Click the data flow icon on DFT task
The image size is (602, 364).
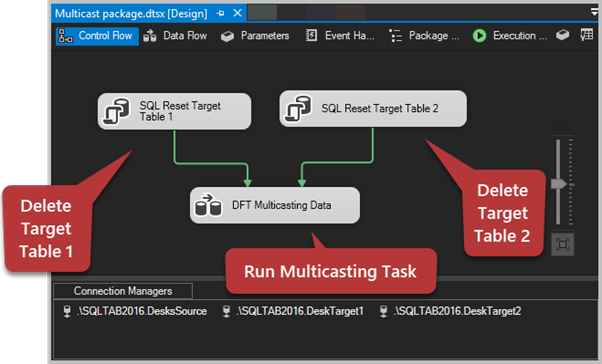[208, 205]
